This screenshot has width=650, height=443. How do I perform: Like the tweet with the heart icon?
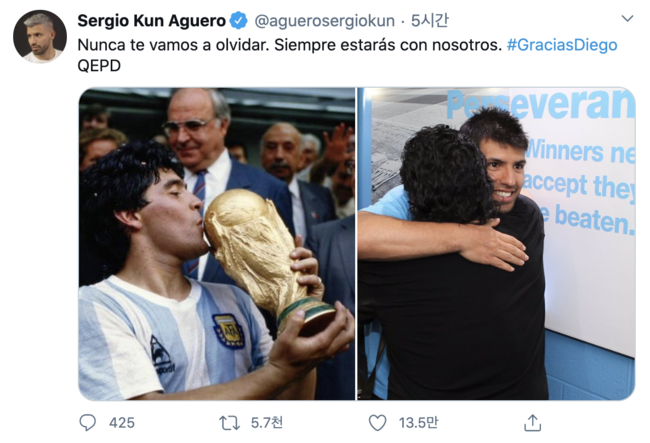pyautogui.click(x=377, y=423)
